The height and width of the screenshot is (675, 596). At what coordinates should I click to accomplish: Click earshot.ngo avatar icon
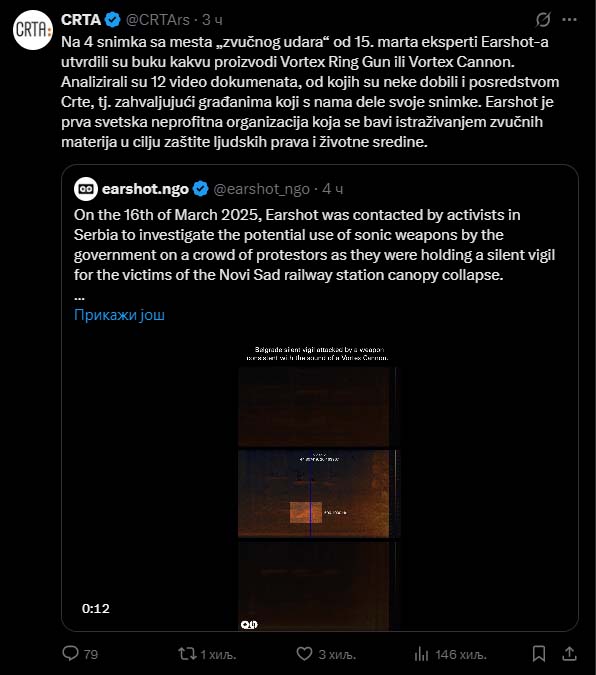tap(86, 189)
